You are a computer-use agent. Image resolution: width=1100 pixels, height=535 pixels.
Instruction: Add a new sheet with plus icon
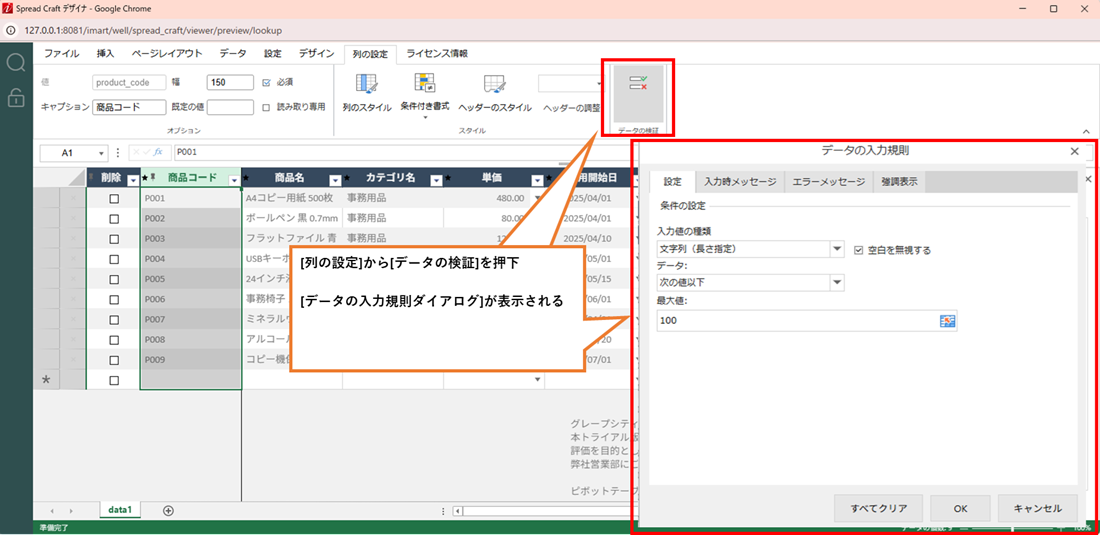click(168, 511)
